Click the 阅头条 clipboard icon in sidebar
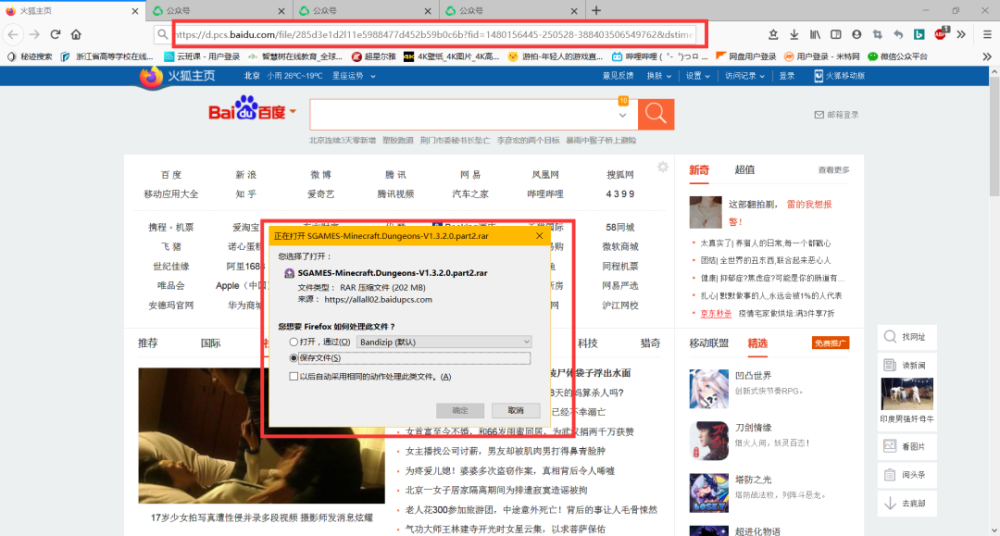 [890, 475]
